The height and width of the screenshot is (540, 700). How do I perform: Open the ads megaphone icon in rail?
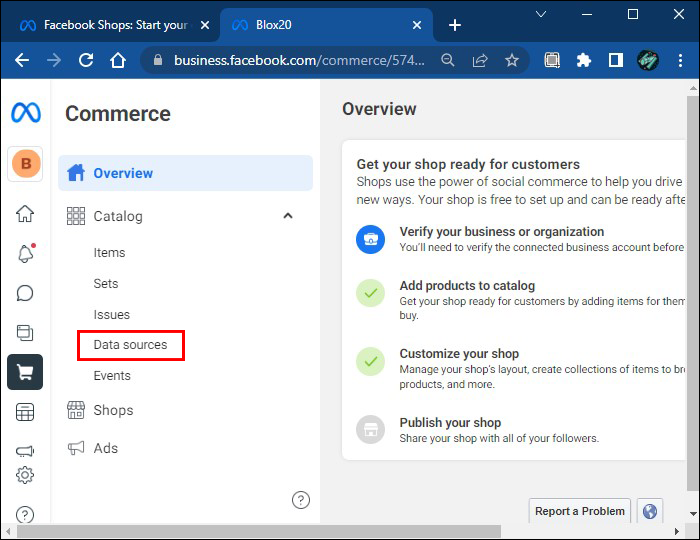pyautogui.click(x=25, y=450)
